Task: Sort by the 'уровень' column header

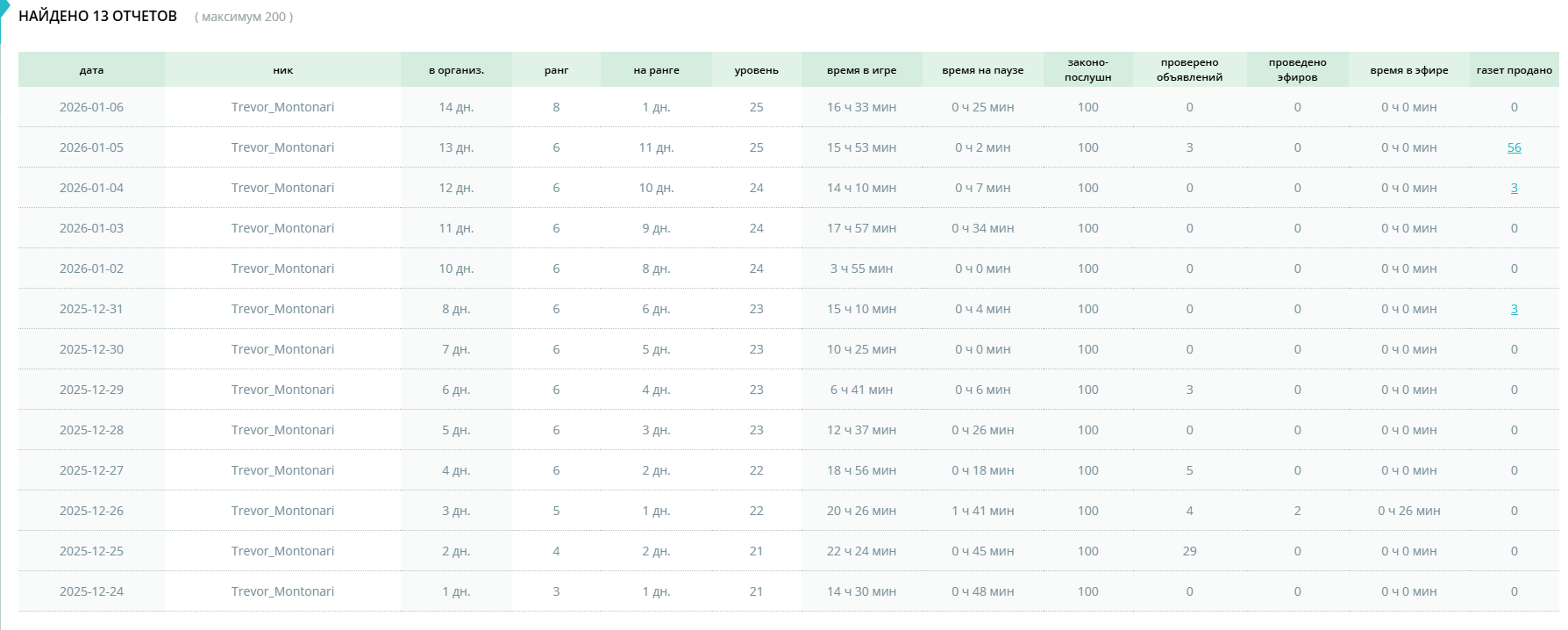Action: (x=756, y=70)
